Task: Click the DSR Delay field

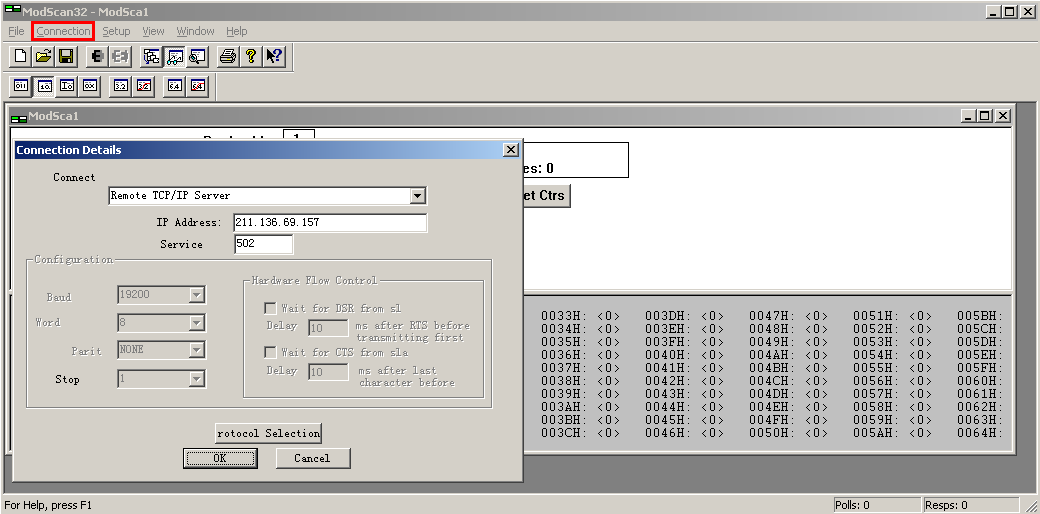Action: coord(328,328)
